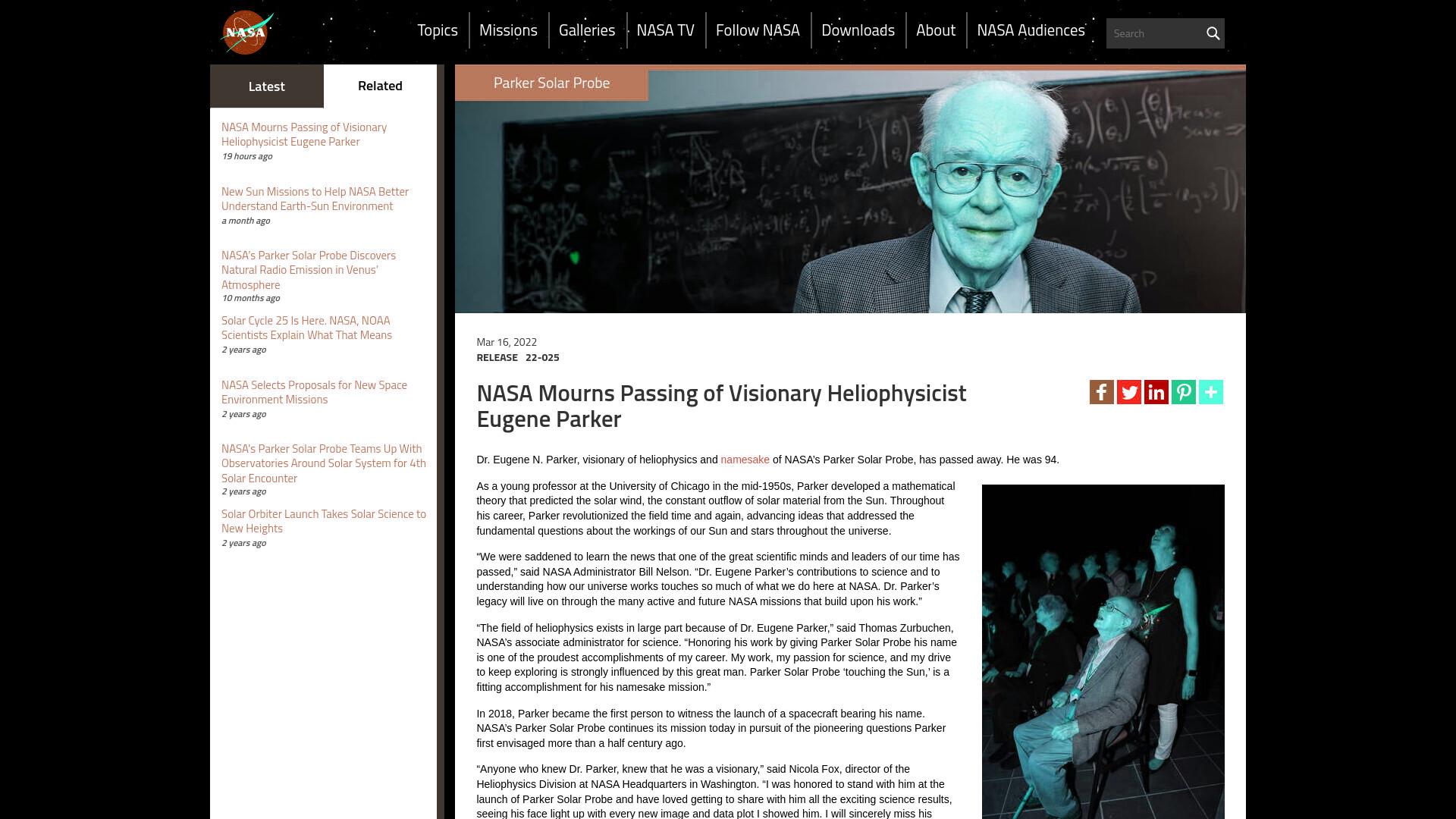This screenshot has width=1456, height=819.
Task: Open the NASA TV menu
Action: 666,30
